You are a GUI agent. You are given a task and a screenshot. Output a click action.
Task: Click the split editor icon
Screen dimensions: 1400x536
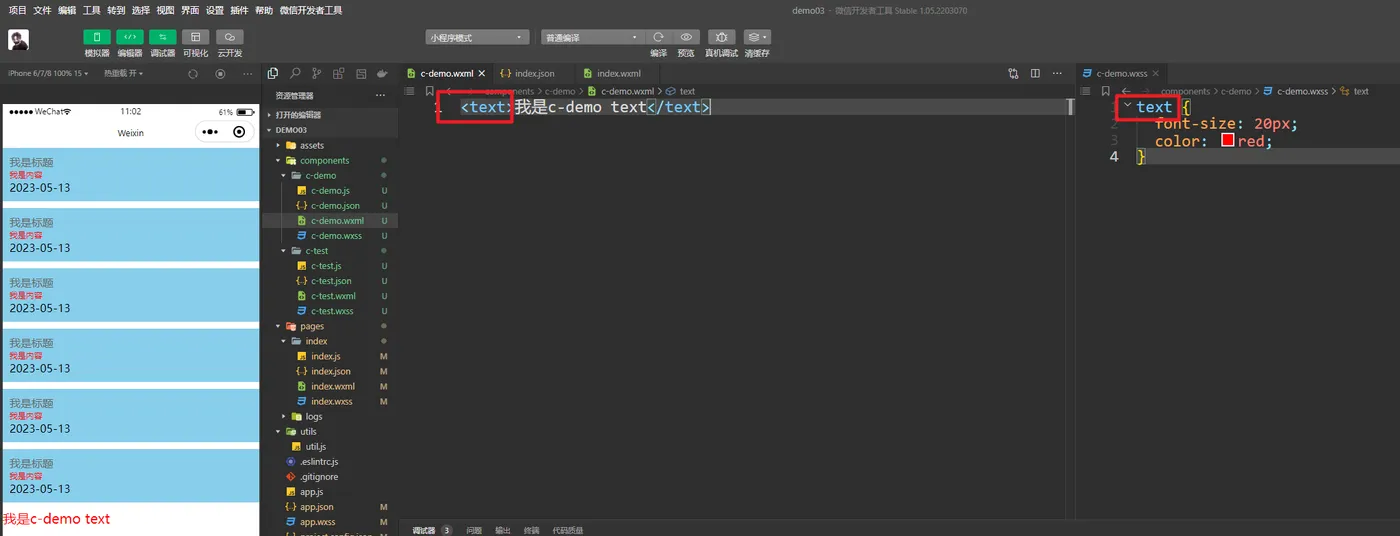(1035, 73)
